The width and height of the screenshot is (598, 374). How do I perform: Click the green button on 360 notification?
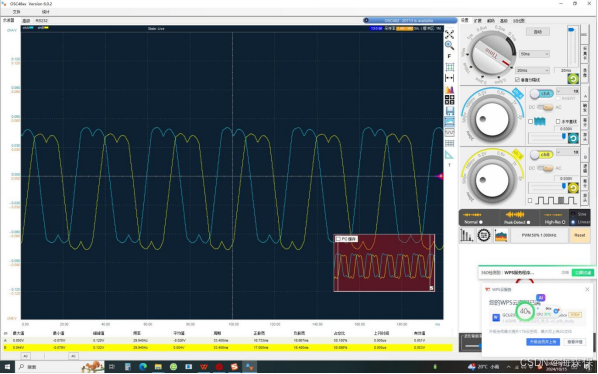[x=582, y=273]
